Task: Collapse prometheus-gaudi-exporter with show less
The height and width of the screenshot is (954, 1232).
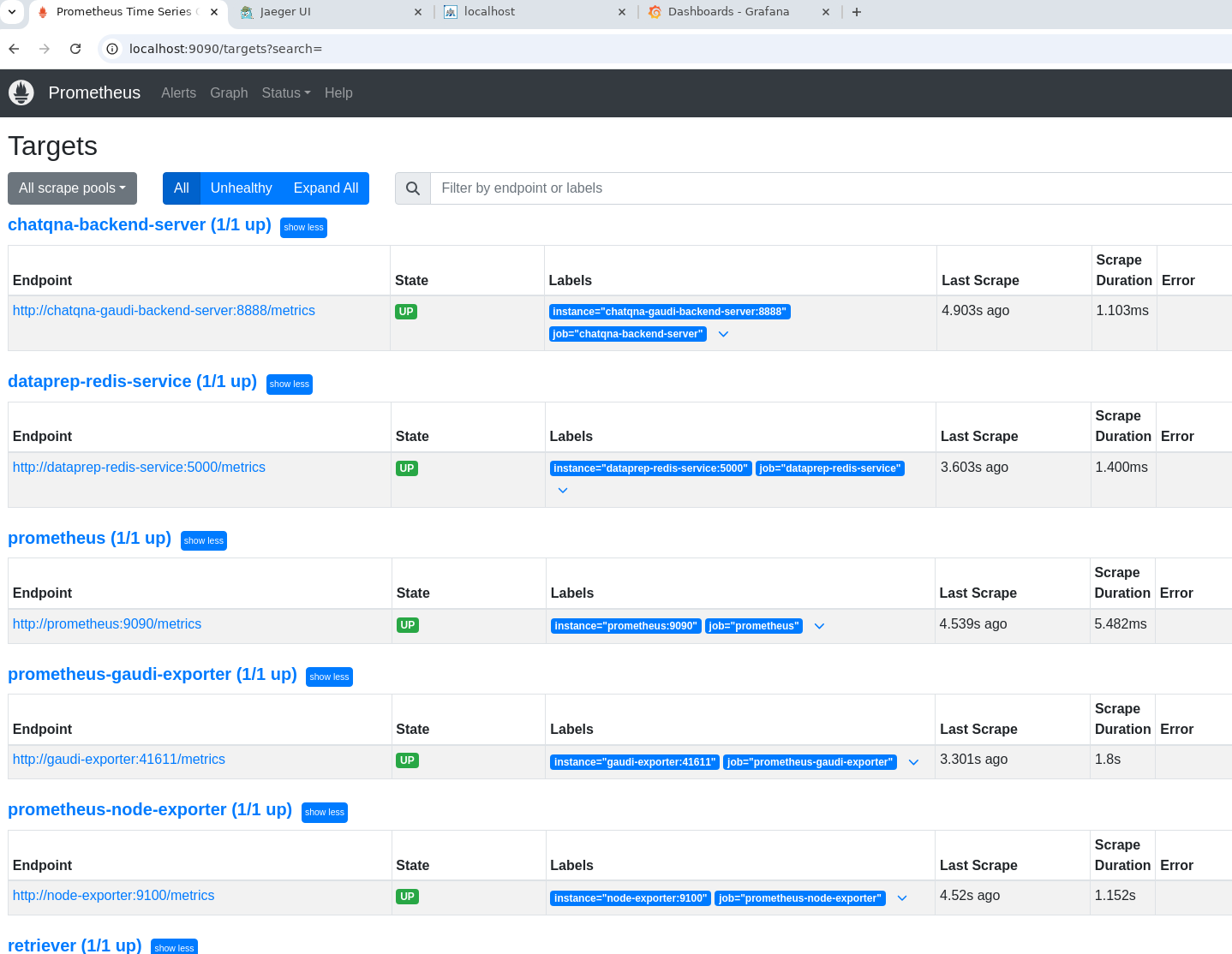Action: [x=329, y=677]
